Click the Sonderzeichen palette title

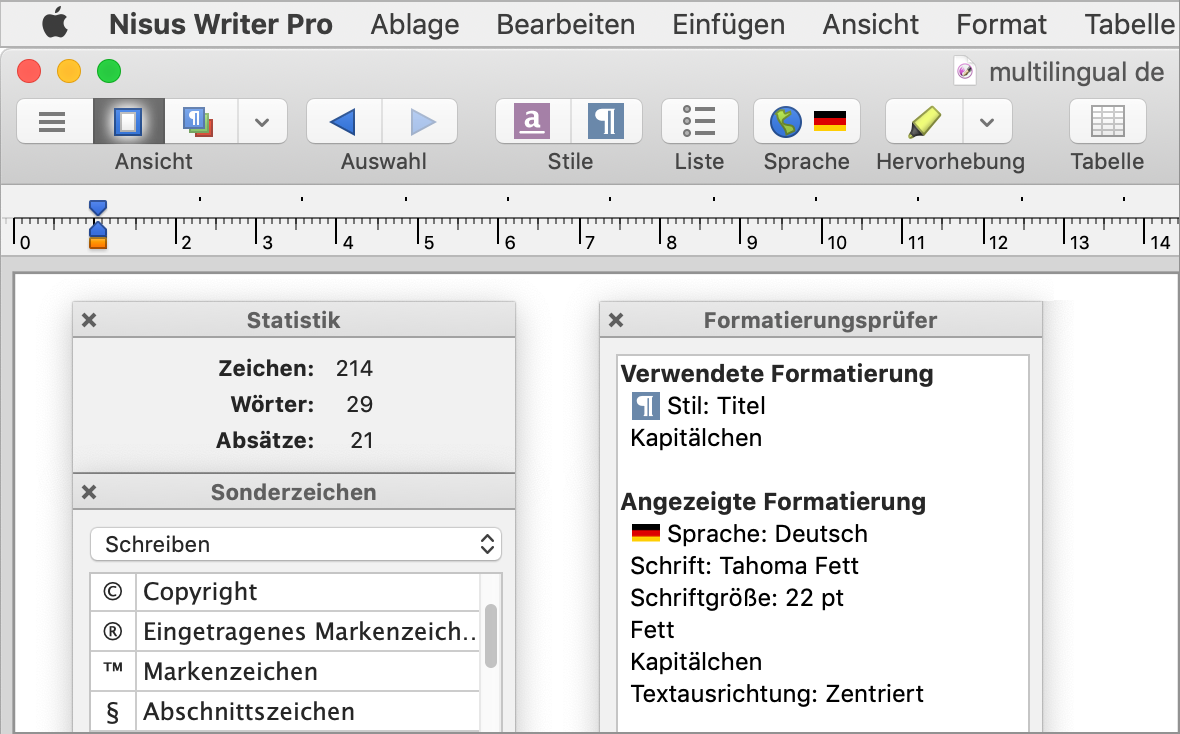(x=293, y=492)
